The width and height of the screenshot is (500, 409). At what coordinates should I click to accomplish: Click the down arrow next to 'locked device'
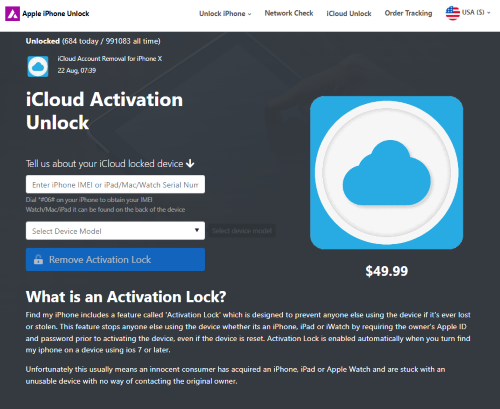pyautogui.click(x=190, y=163)
